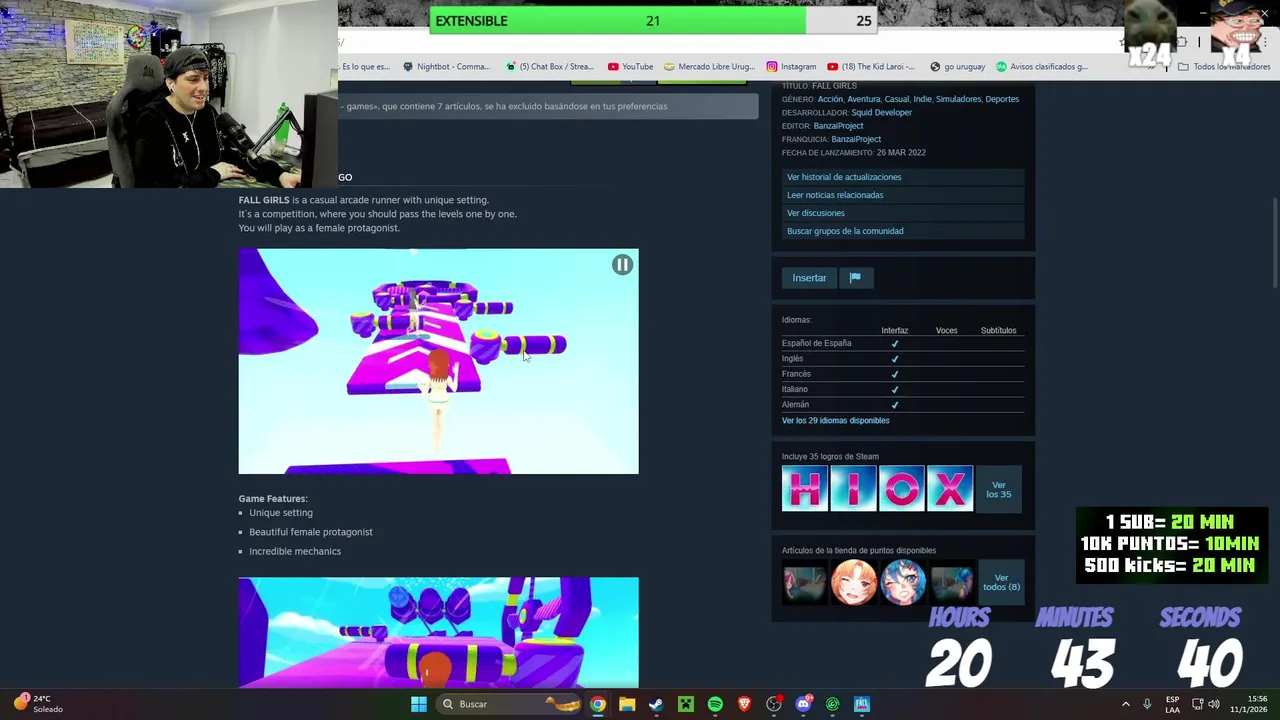Open File Explorer from the taskbar

(x=627, y=704)
